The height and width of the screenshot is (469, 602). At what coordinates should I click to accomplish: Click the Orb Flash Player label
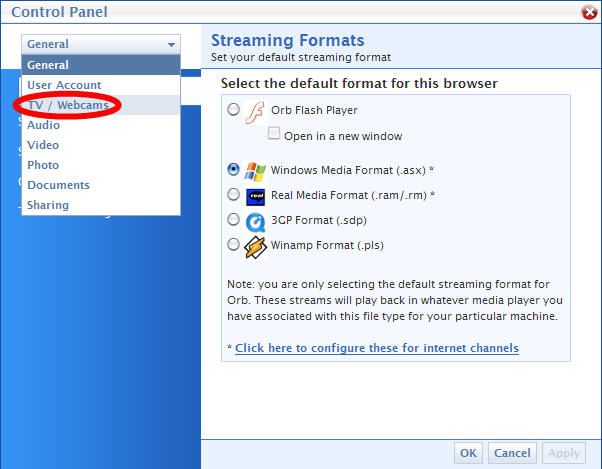[314, 110]
